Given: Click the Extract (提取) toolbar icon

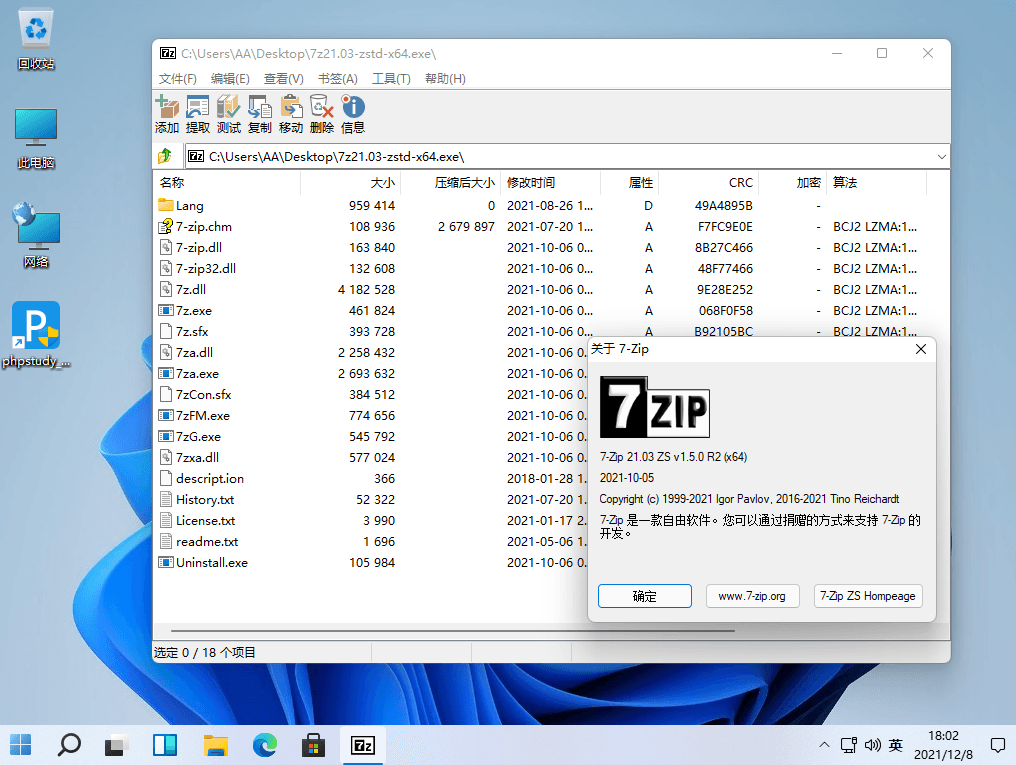Looking at the screenshot, I should 198,114.
